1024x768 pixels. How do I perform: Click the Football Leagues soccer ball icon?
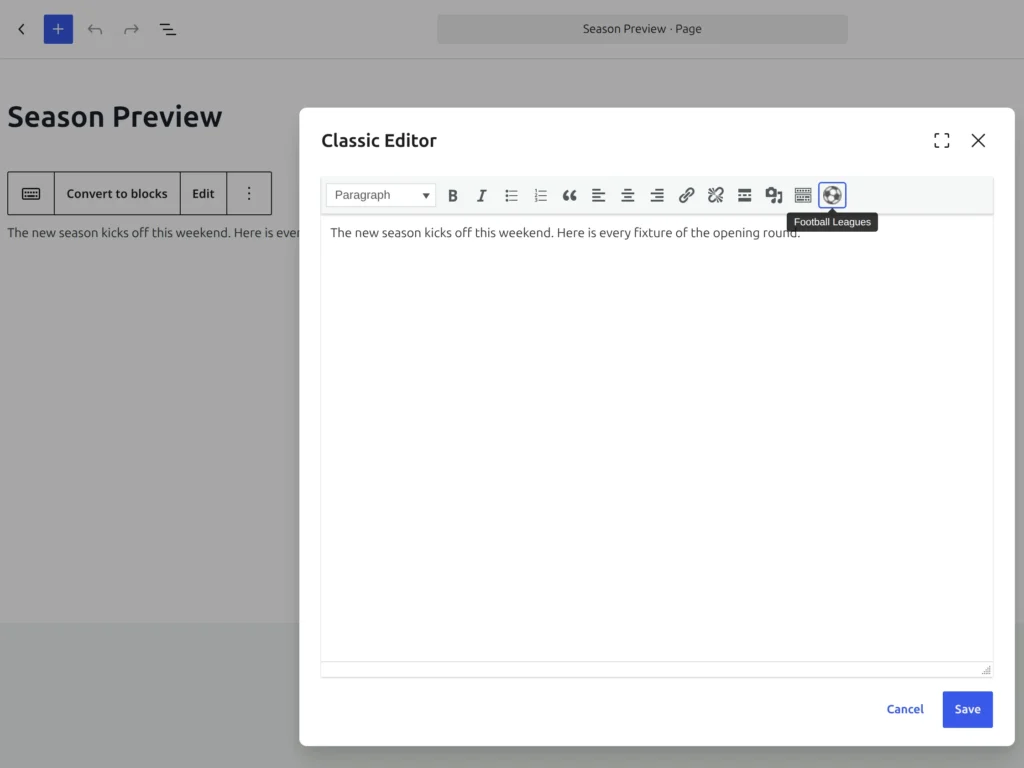pos(832,195)
